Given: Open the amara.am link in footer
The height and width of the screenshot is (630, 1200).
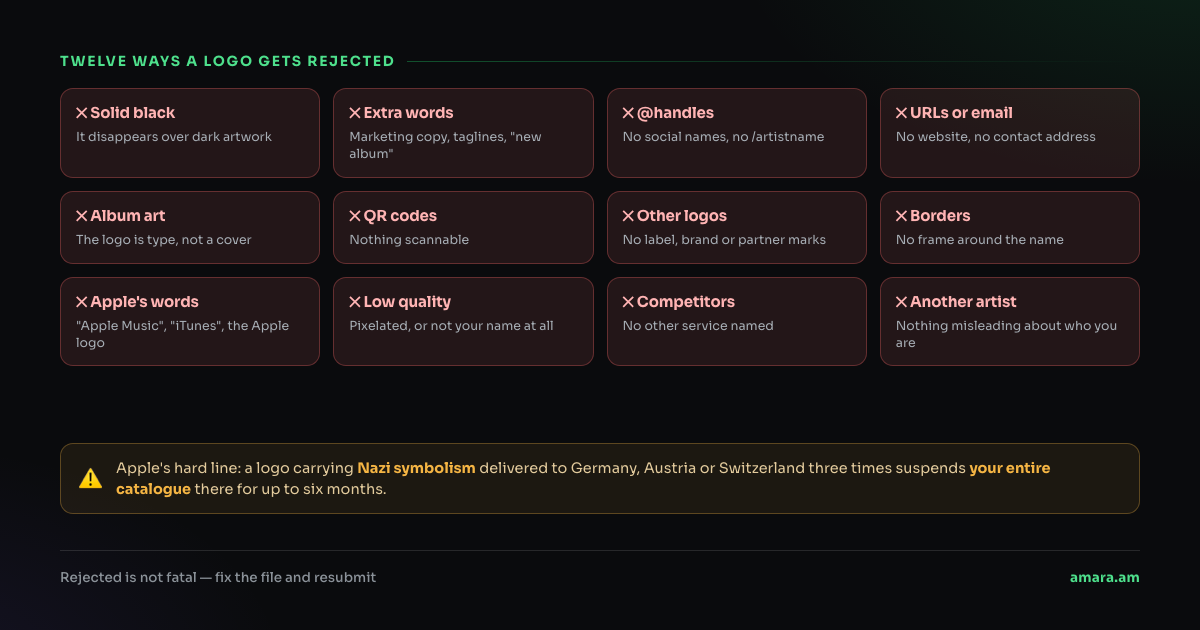Looking at the screenshot, I should click(x=1104, y=577).
